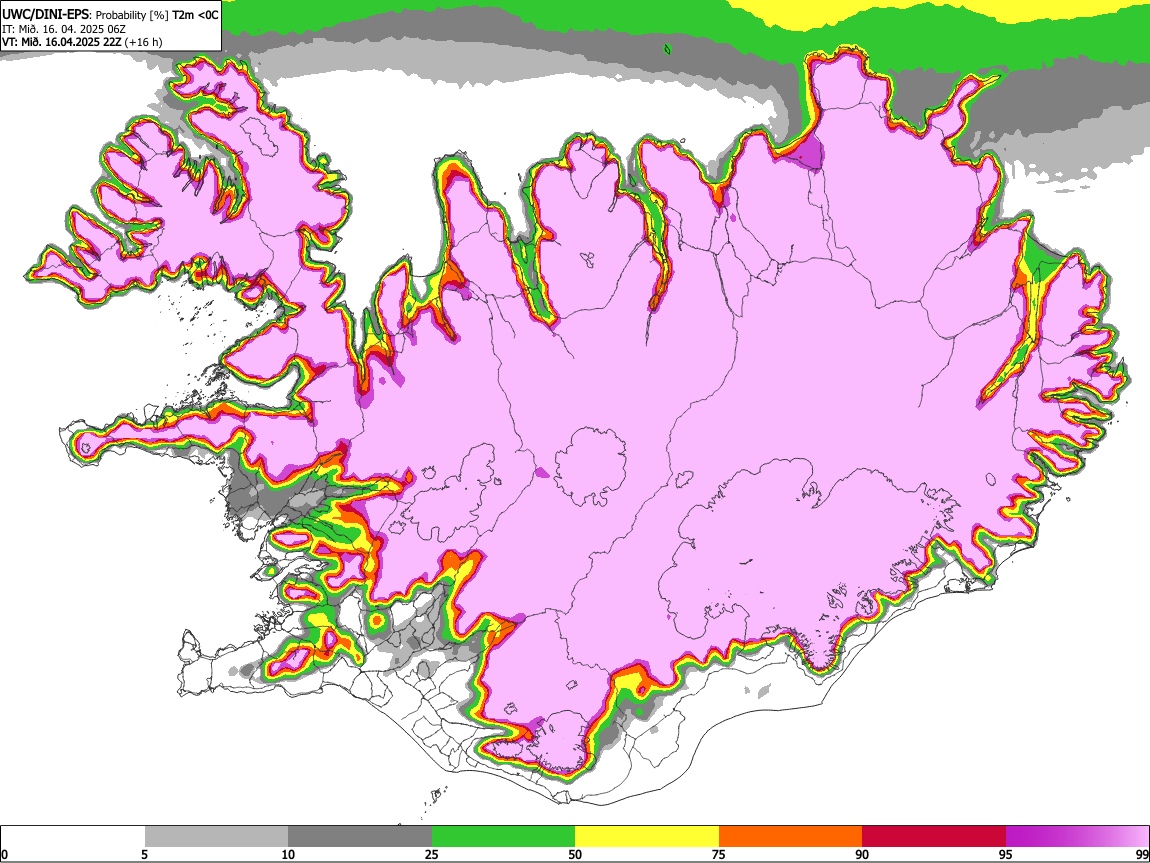Click the legend value '25'

(432, 854)
